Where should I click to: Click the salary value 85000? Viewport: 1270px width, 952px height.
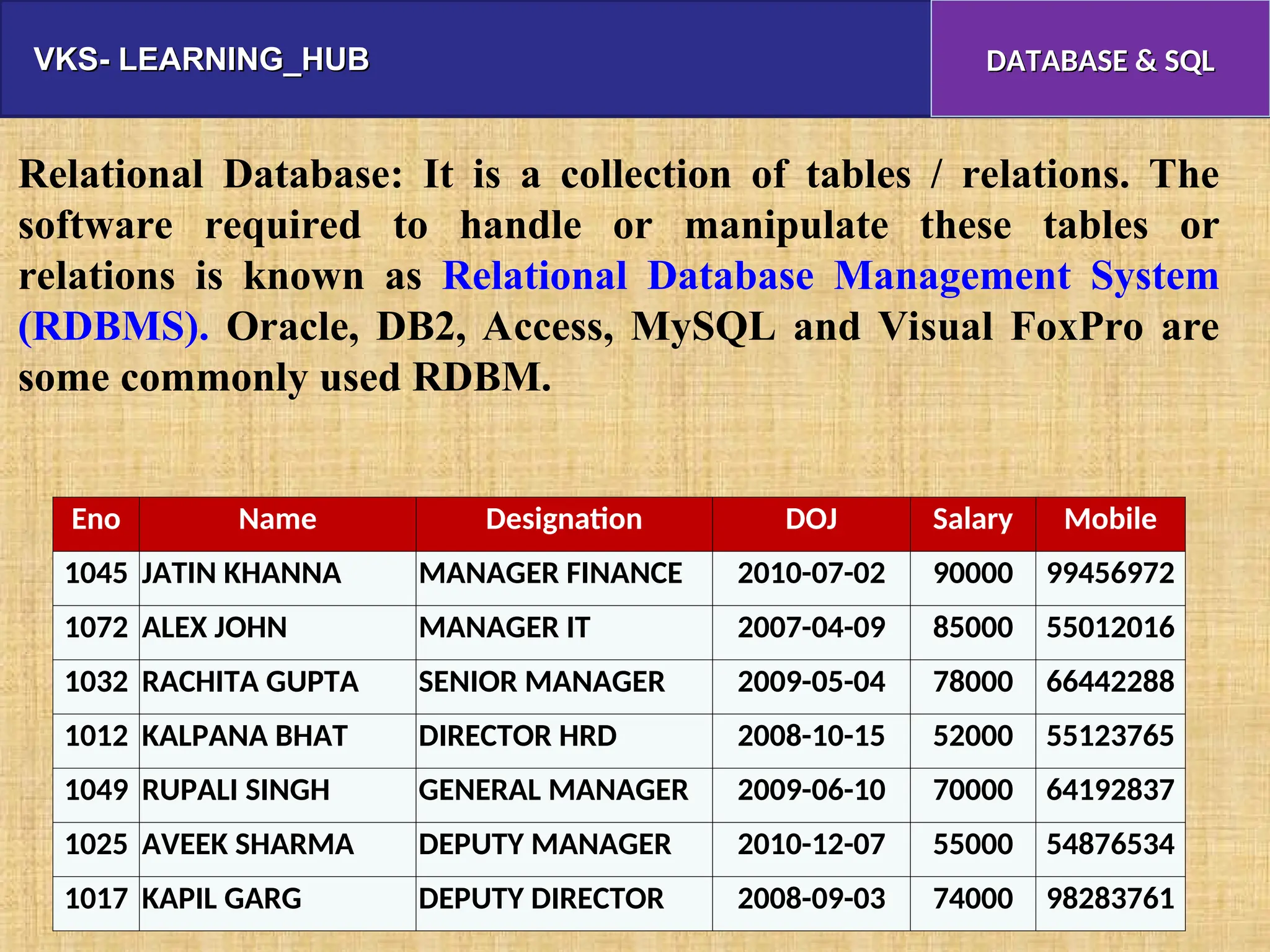pos(973,628)
